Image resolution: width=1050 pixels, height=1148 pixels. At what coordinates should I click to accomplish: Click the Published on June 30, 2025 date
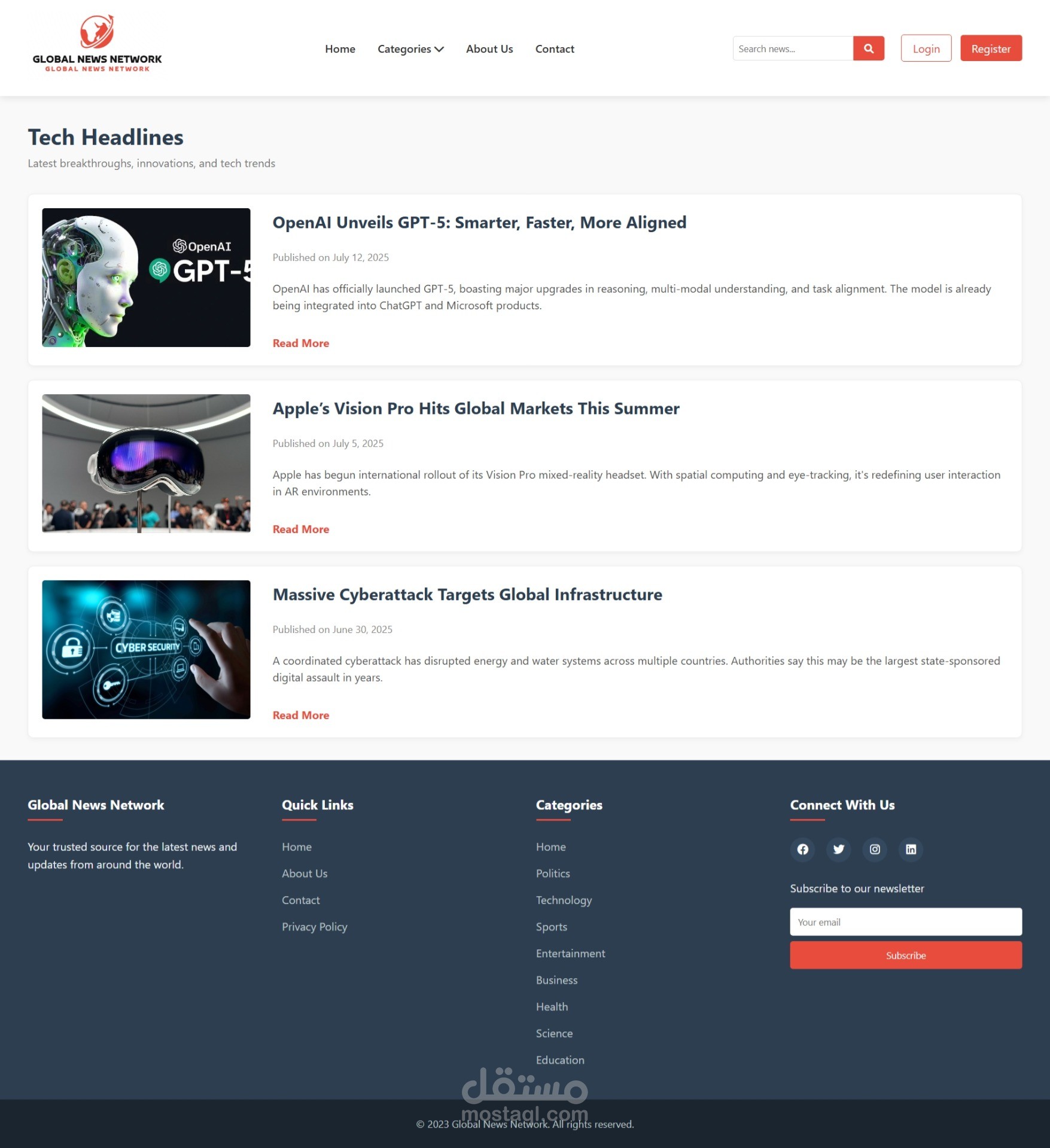[333, 629]
